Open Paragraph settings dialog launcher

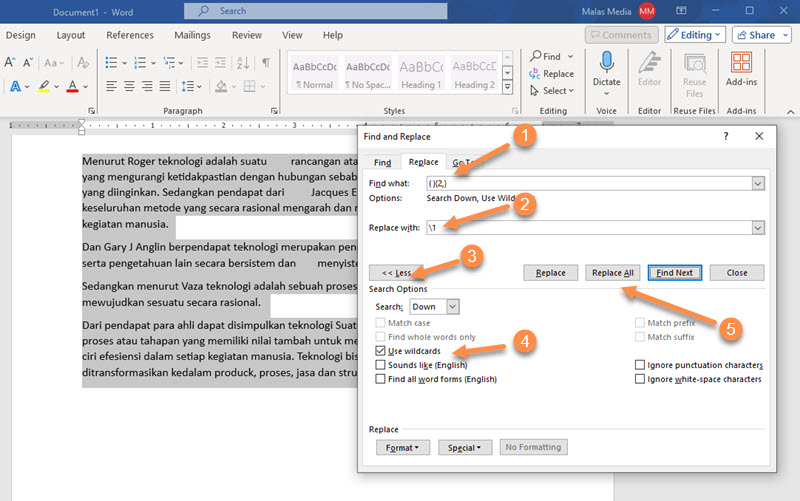point(274,111)
